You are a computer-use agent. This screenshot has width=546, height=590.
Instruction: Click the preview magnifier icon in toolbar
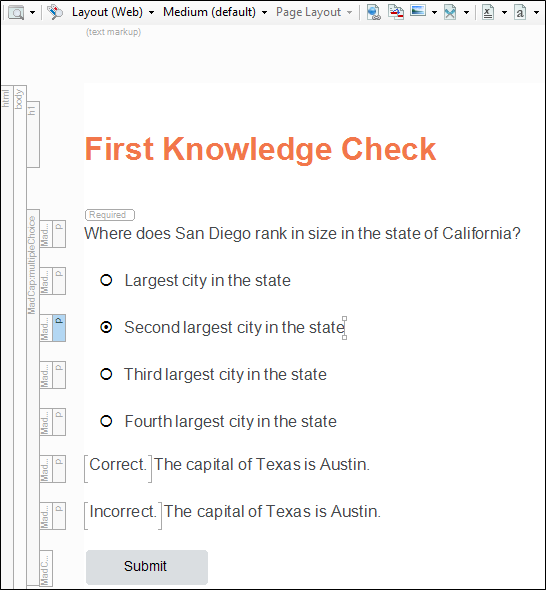(x=16, y=12)
